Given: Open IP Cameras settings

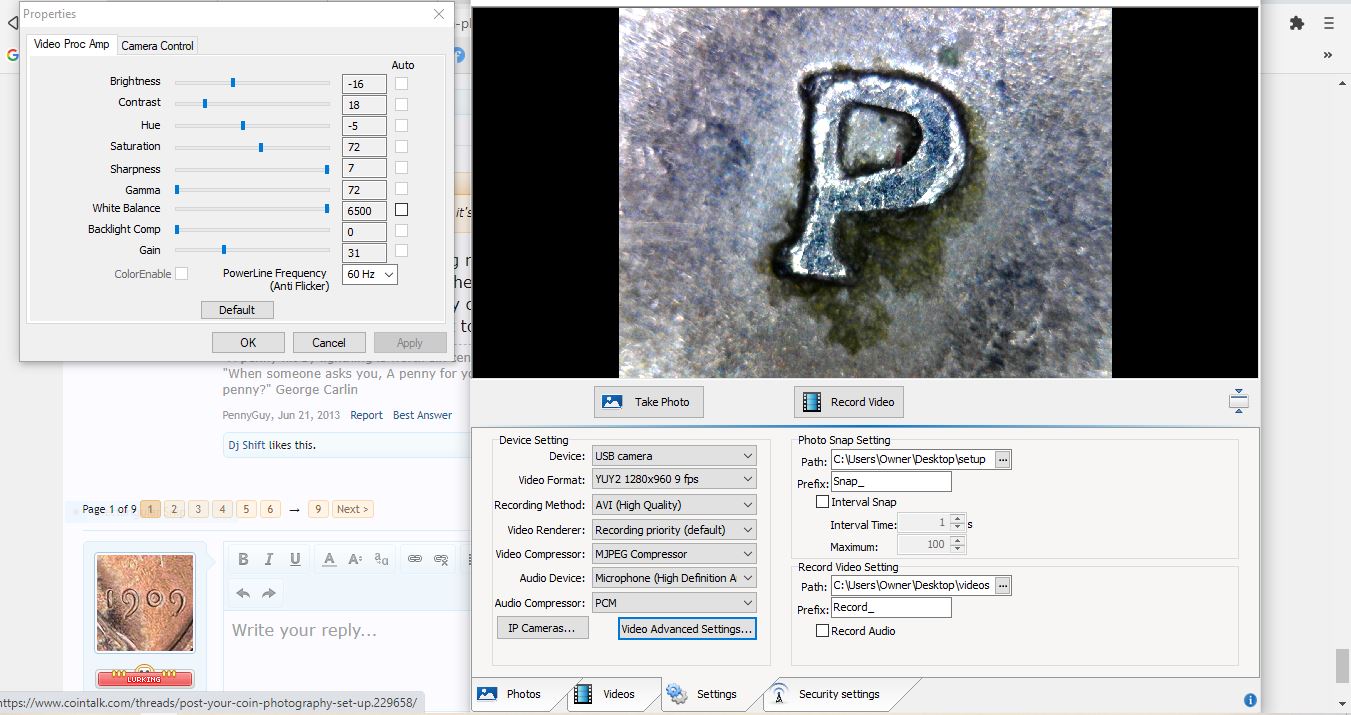Looking at the screenshot, I should (542, 628).
